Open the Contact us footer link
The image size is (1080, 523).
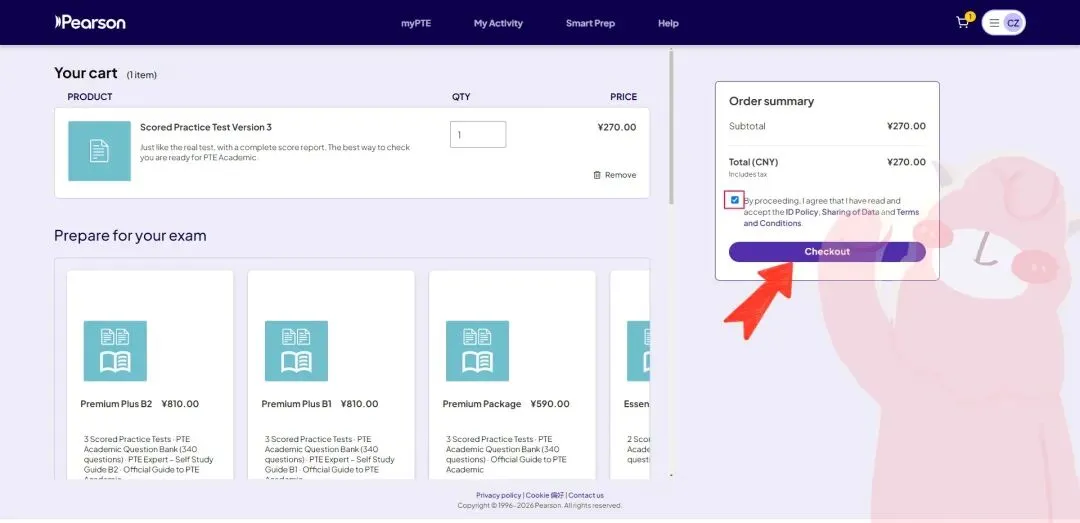click(586, 495)
